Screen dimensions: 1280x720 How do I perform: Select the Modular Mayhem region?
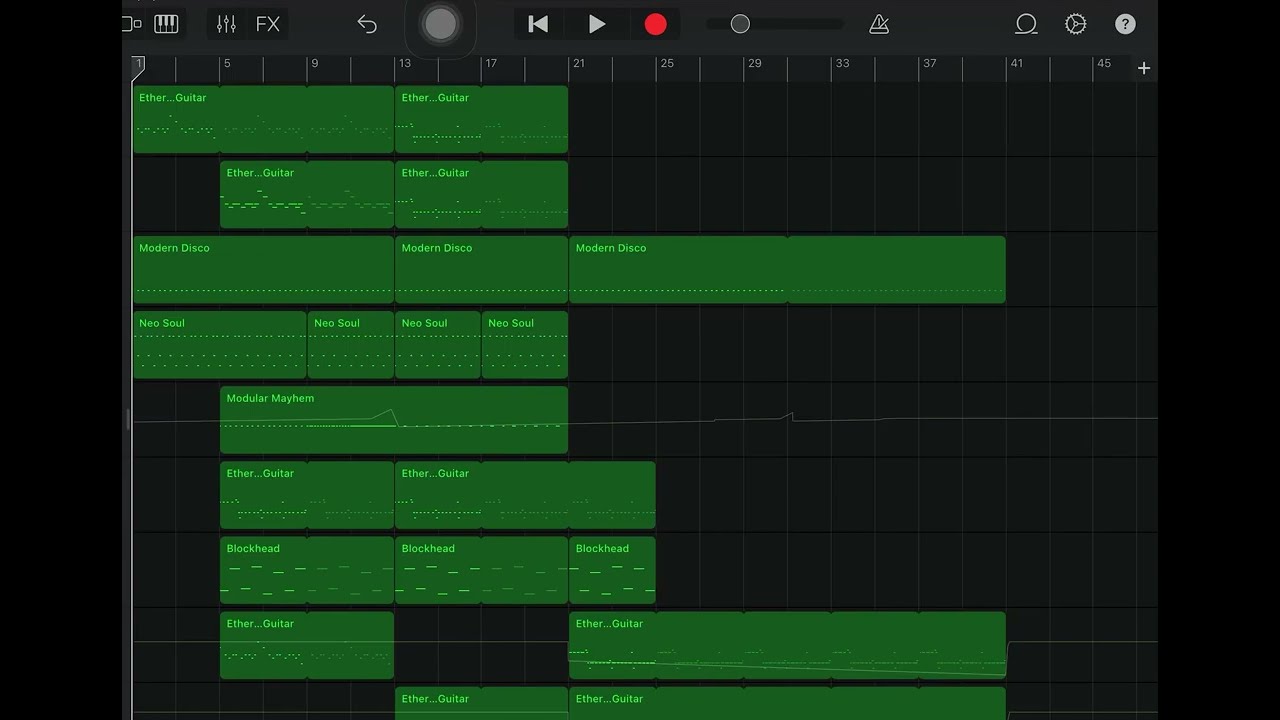[394, 420]
